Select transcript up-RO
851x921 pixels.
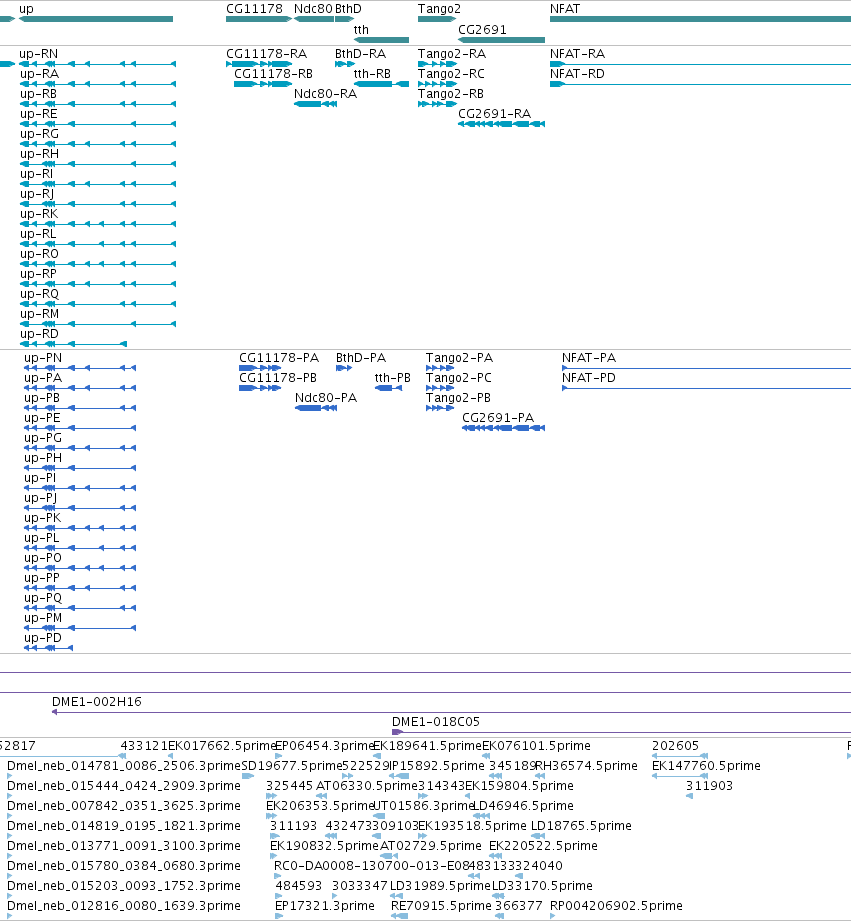97,264
